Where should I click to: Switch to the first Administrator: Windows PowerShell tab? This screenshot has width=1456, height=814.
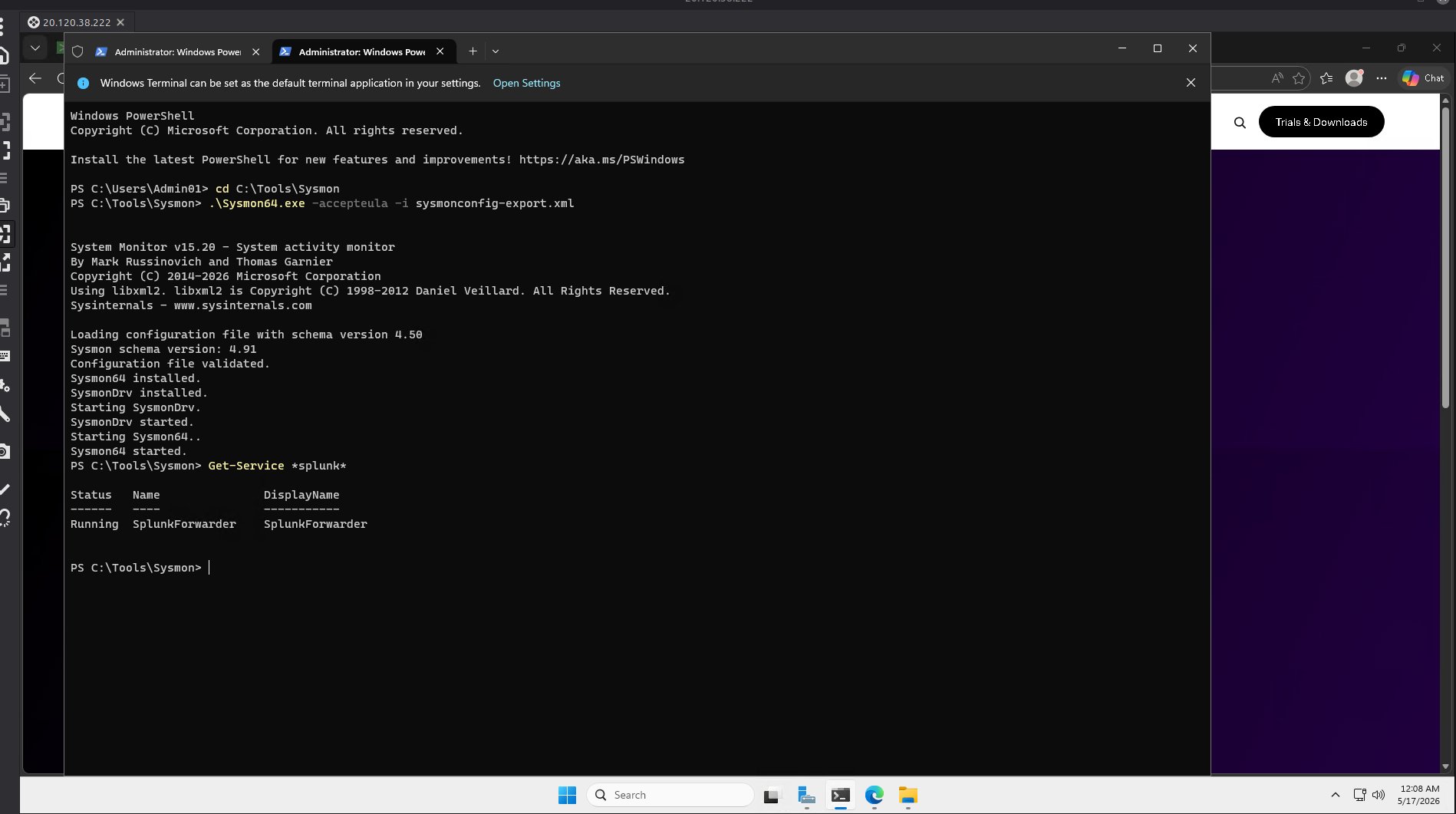[178, 51]
